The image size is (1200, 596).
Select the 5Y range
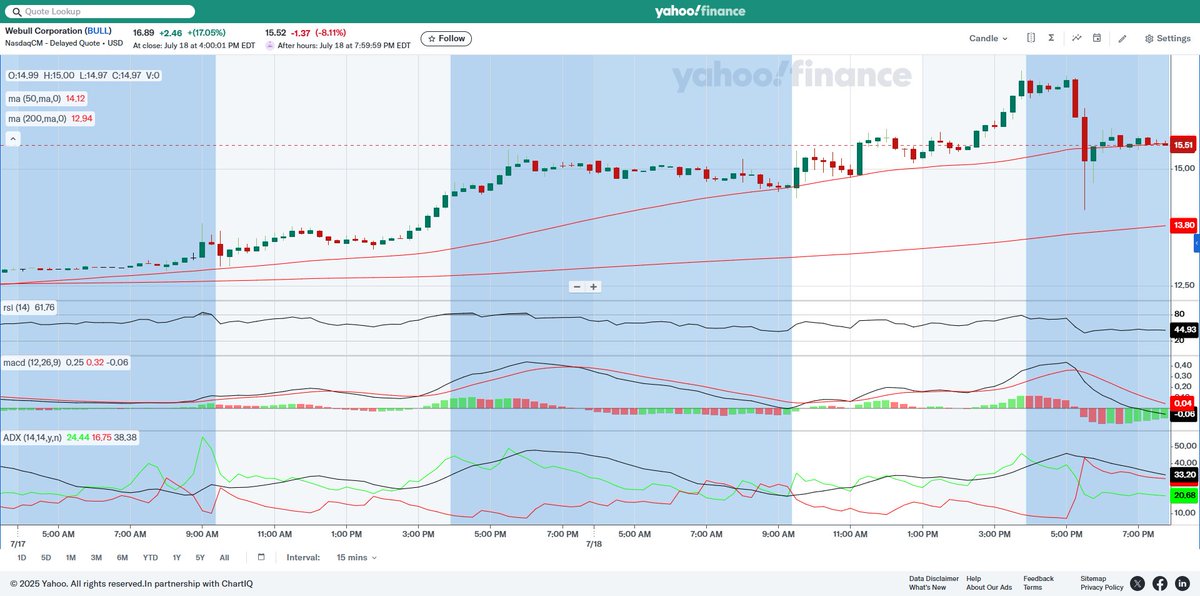(200, 557)
